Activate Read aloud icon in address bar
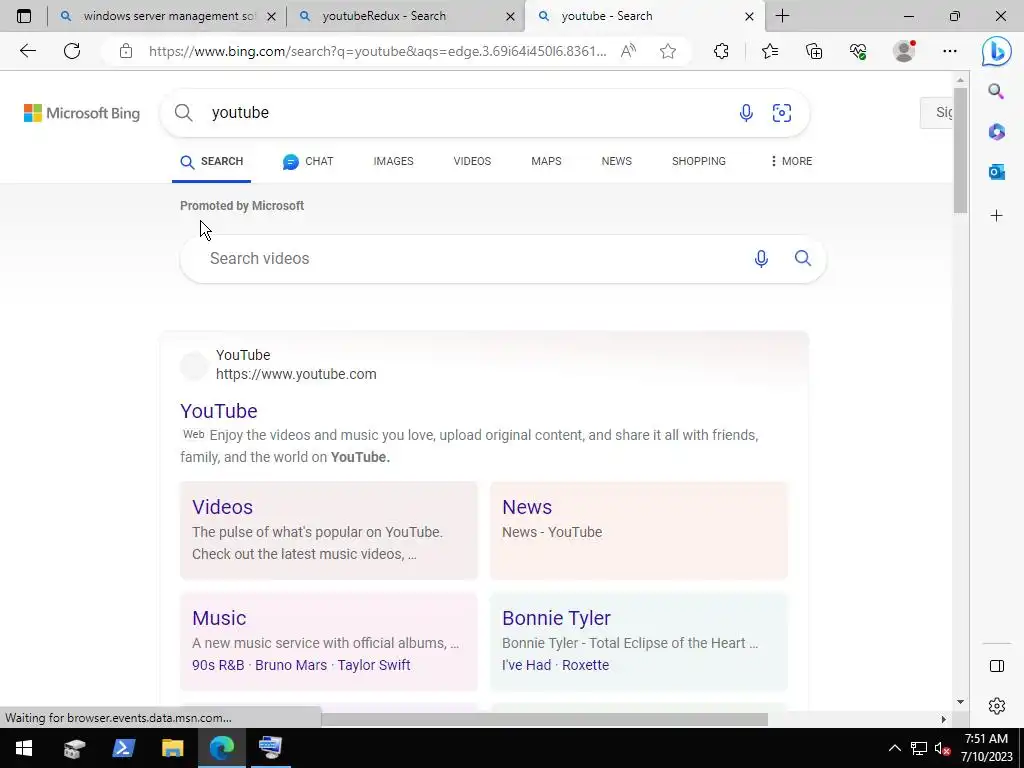Viewport: 1024px width, 768px height. (628, 51)
